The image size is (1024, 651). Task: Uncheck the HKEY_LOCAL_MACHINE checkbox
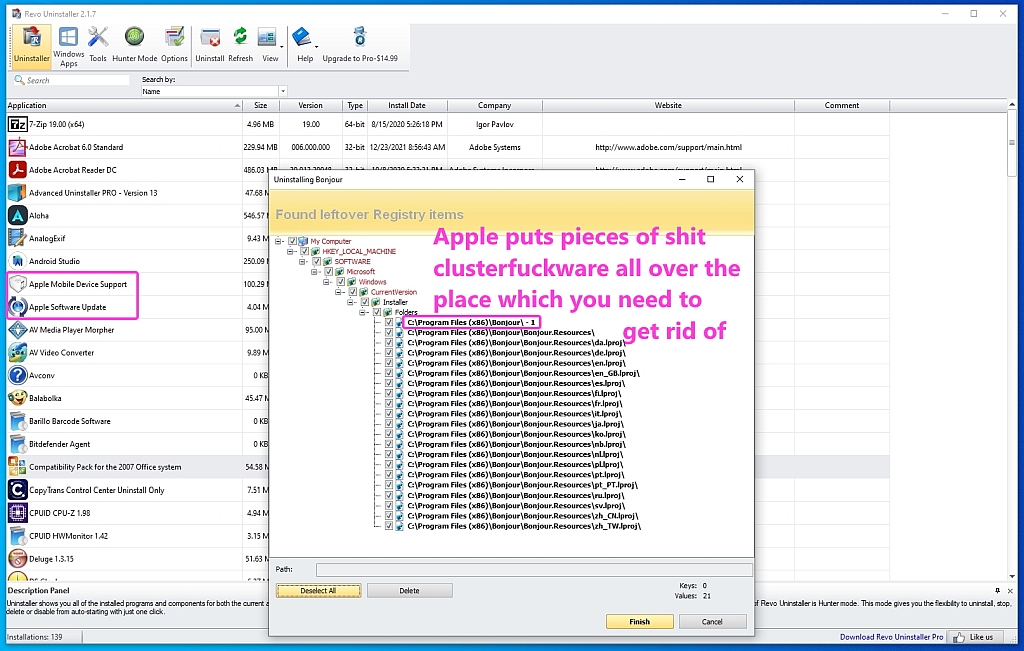304,251
